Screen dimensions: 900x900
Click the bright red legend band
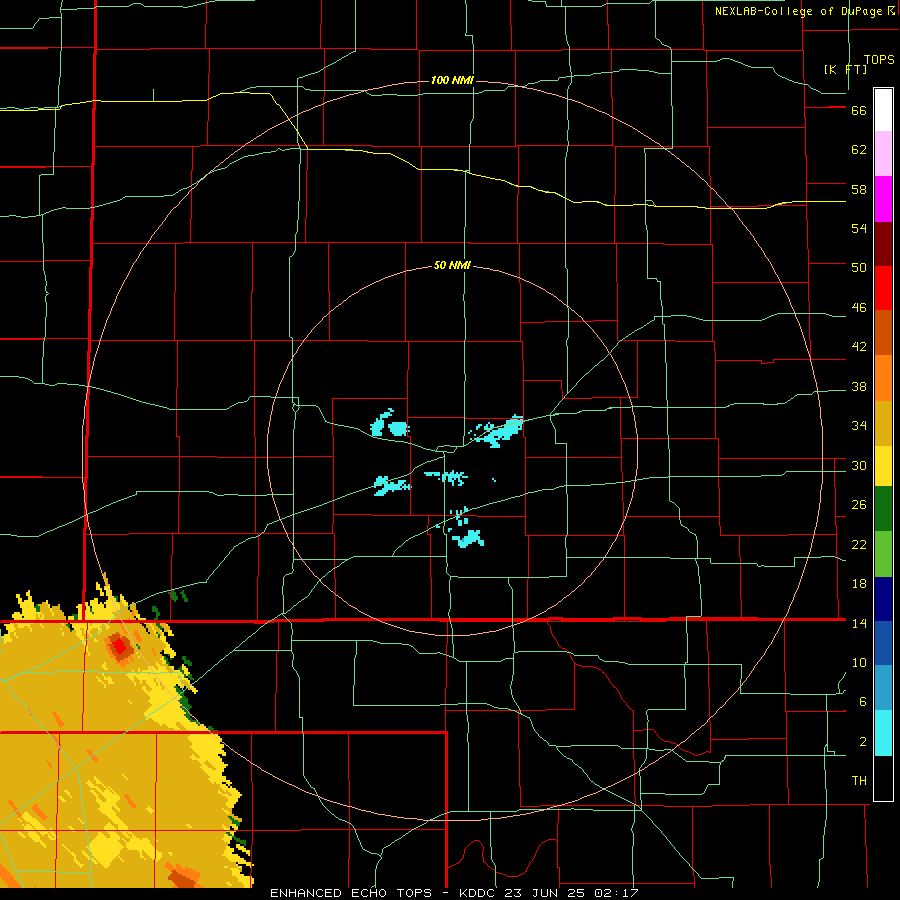[x=883, y=289]
